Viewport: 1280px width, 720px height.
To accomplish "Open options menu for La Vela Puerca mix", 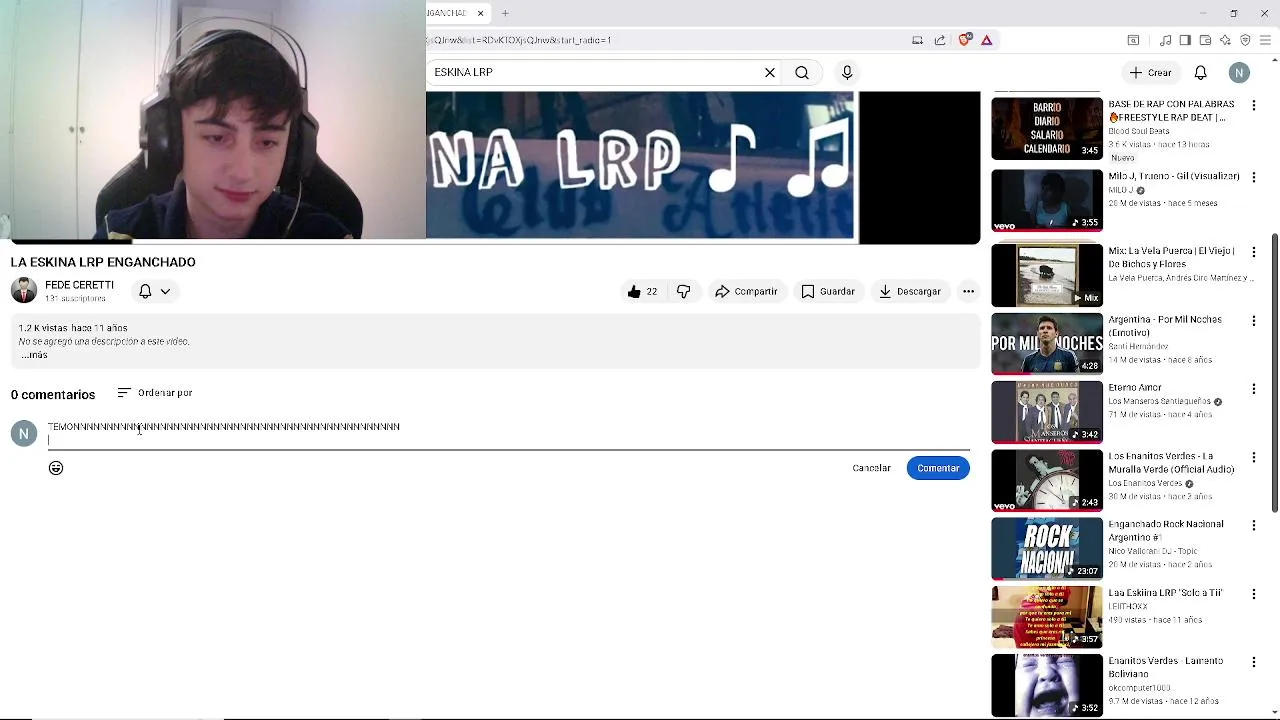I will (1254, 252).
